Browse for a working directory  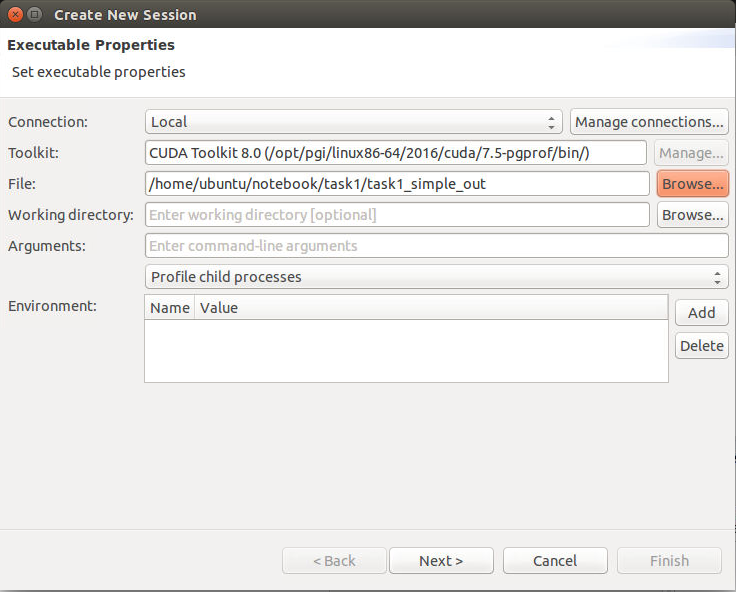pyautogui.click(x=693, y=215)
